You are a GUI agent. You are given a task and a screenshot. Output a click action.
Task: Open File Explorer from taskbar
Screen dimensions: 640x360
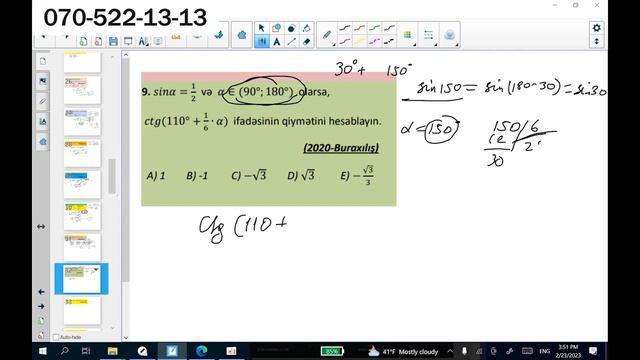click(112, 351)
